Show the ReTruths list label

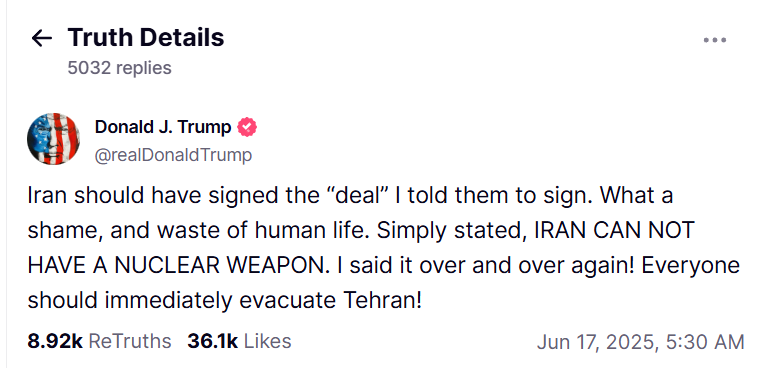pyautogui.click(x=130, y=341)
